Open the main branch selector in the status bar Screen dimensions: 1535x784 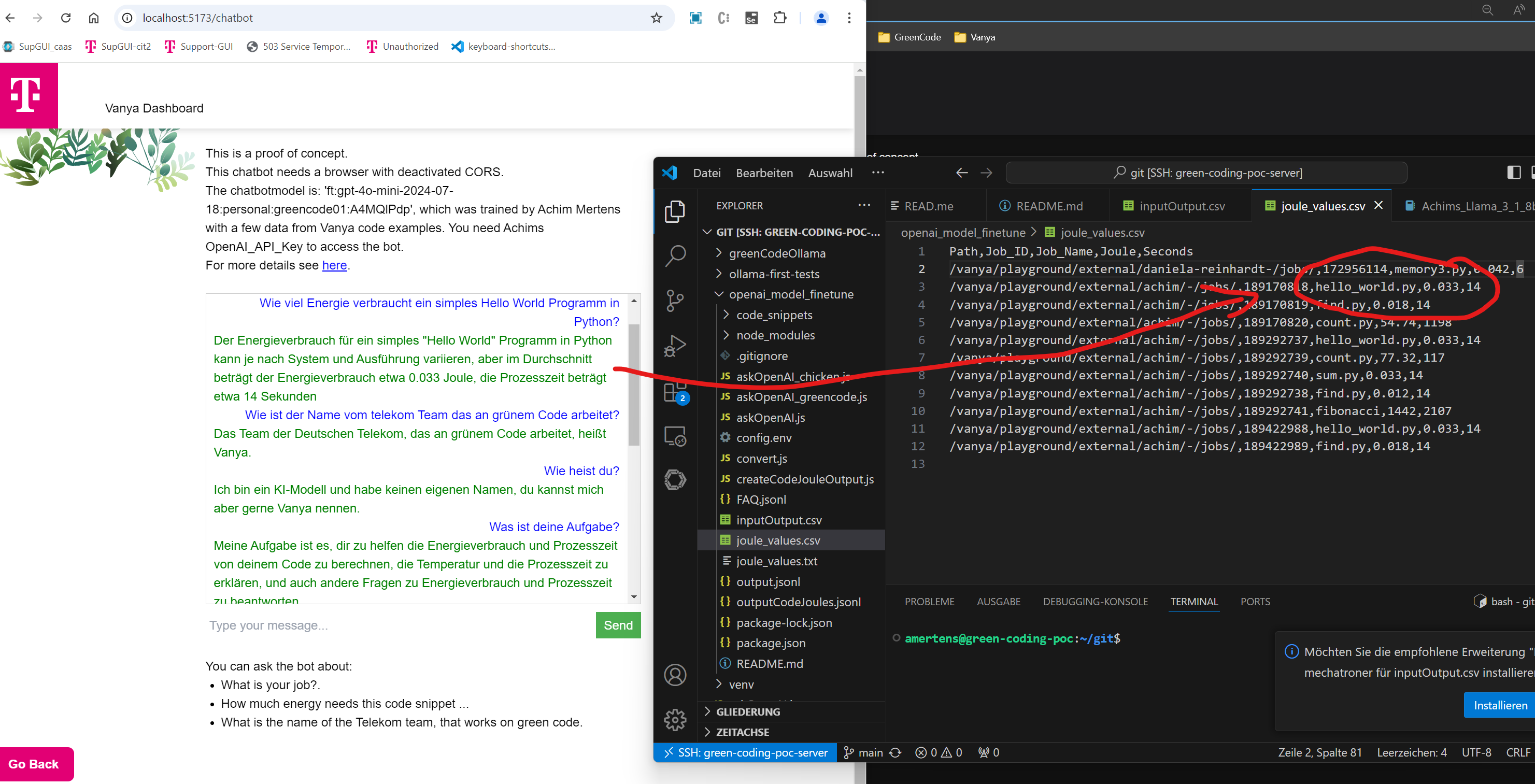pos(863,752)
